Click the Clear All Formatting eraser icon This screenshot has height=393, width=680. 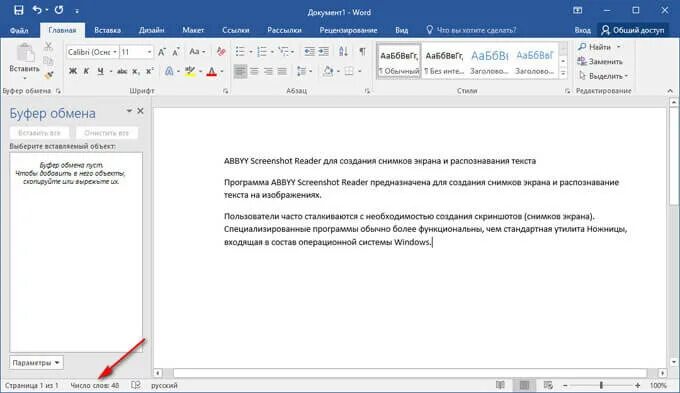(x=221, y=52)
